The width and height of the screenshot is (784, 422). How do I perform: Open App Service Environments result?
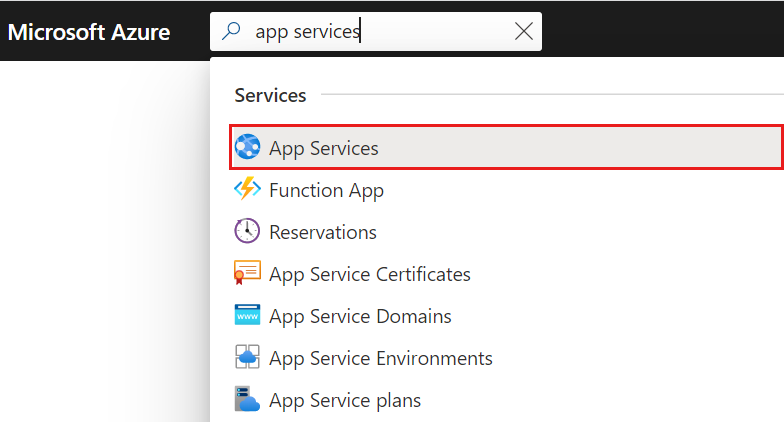(x=380, y=358)
